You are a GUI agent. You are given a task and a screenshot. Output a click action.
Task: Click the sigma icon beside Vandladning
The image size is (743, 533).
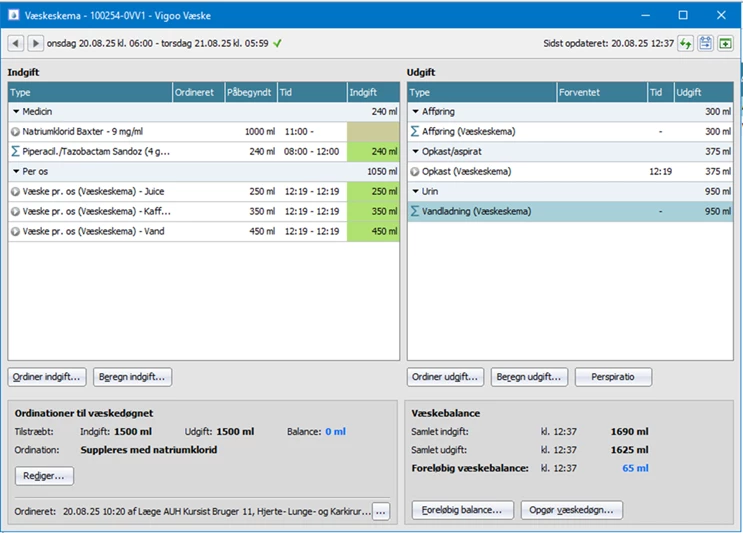coord(415,211)
